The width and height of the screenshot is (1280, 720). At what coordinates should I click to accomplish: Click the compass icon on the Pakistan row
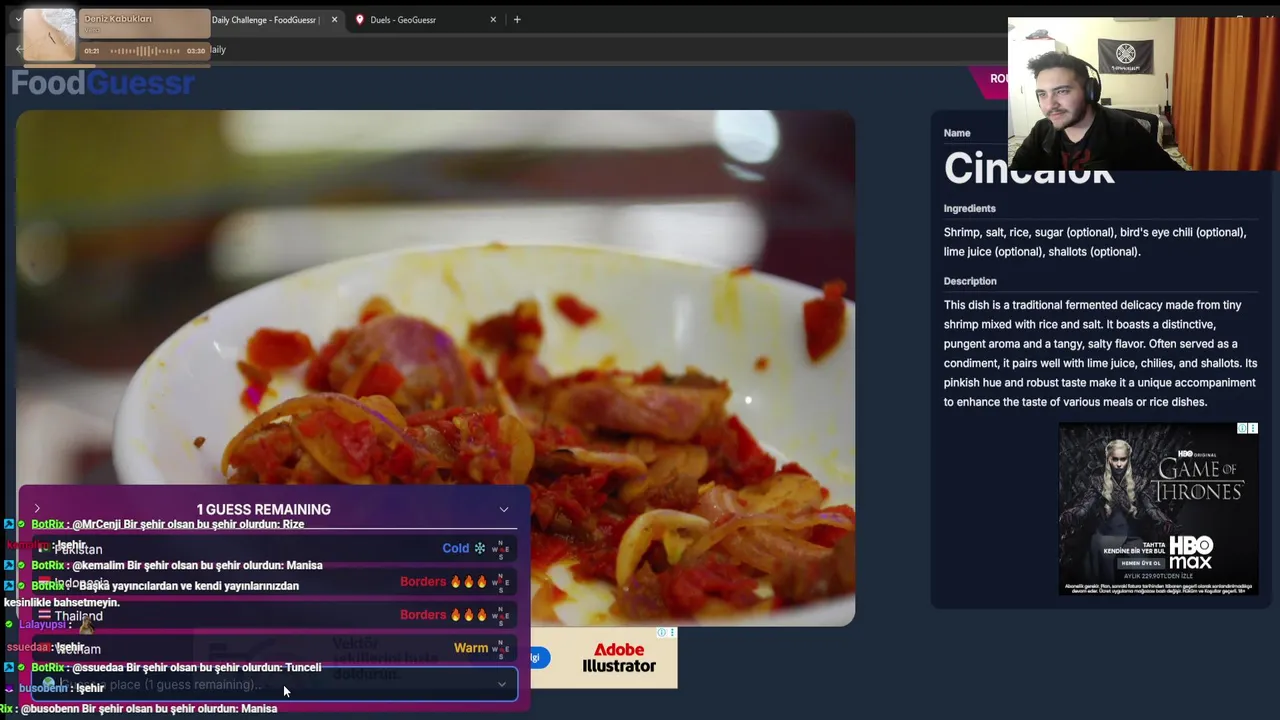pyautogui.click(x=501, y=549)
